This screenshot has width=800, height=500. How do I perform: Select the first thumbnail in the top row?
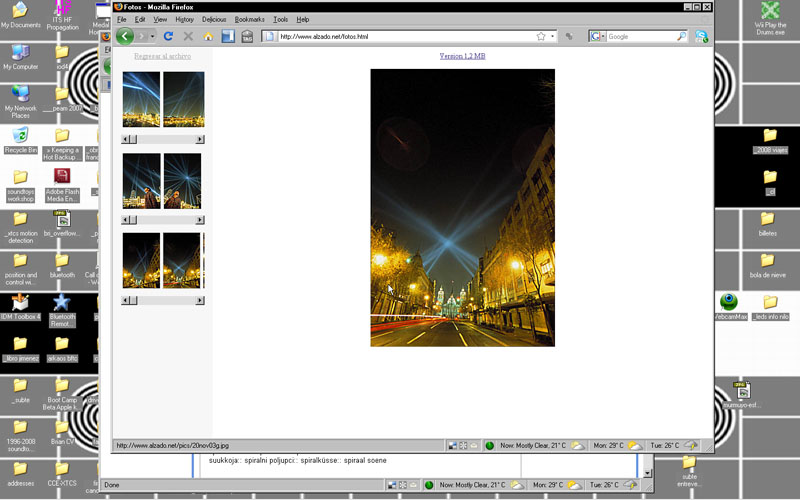click(x=141, y=99)
